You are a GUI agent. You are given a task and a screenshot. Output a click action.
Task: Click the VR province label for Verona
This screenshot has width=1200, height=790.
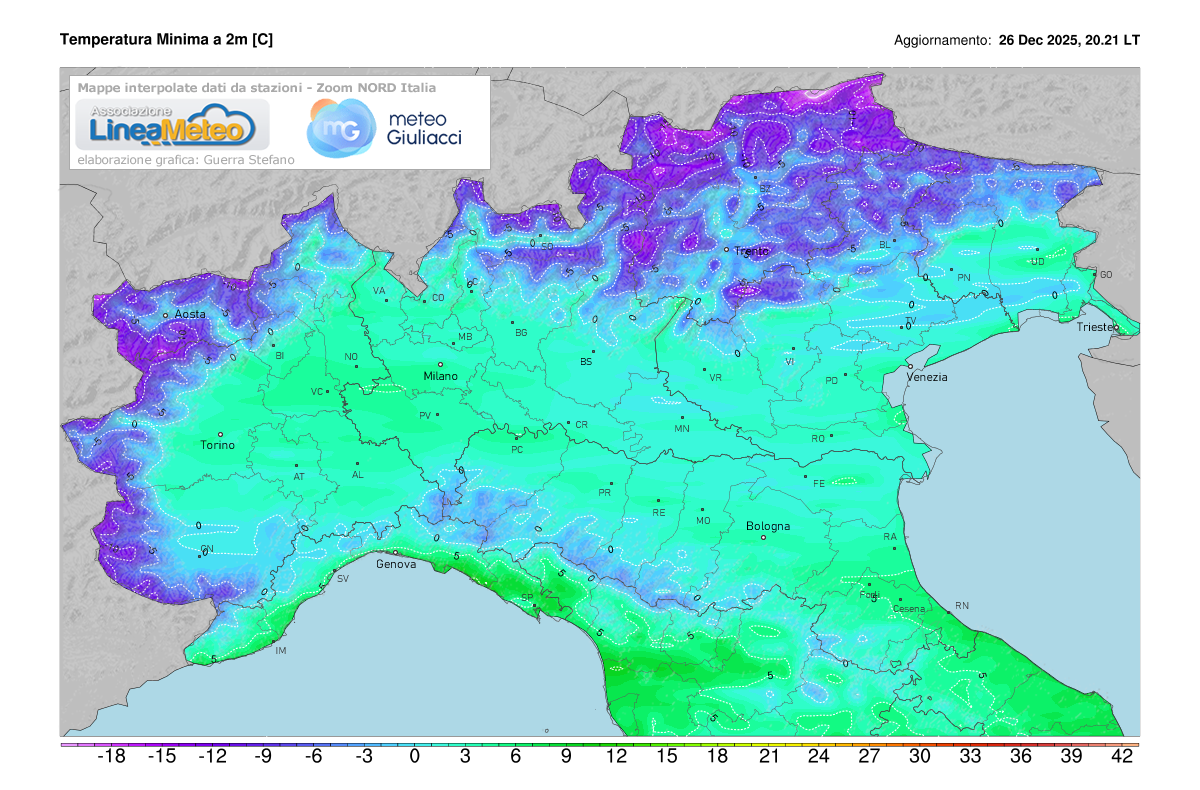[x=715, y=378]
